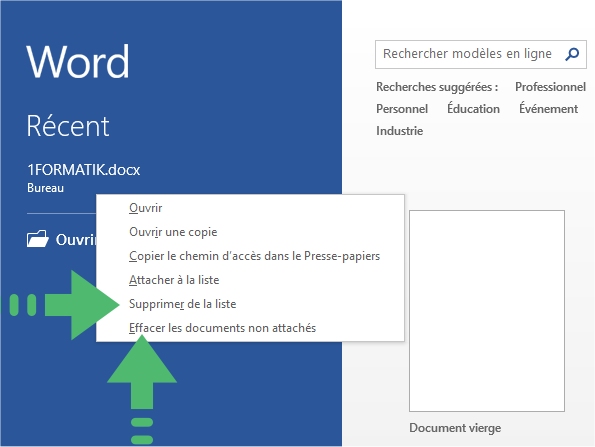Select the Document vierge blank template thumbnail

[x=487, y=311]
